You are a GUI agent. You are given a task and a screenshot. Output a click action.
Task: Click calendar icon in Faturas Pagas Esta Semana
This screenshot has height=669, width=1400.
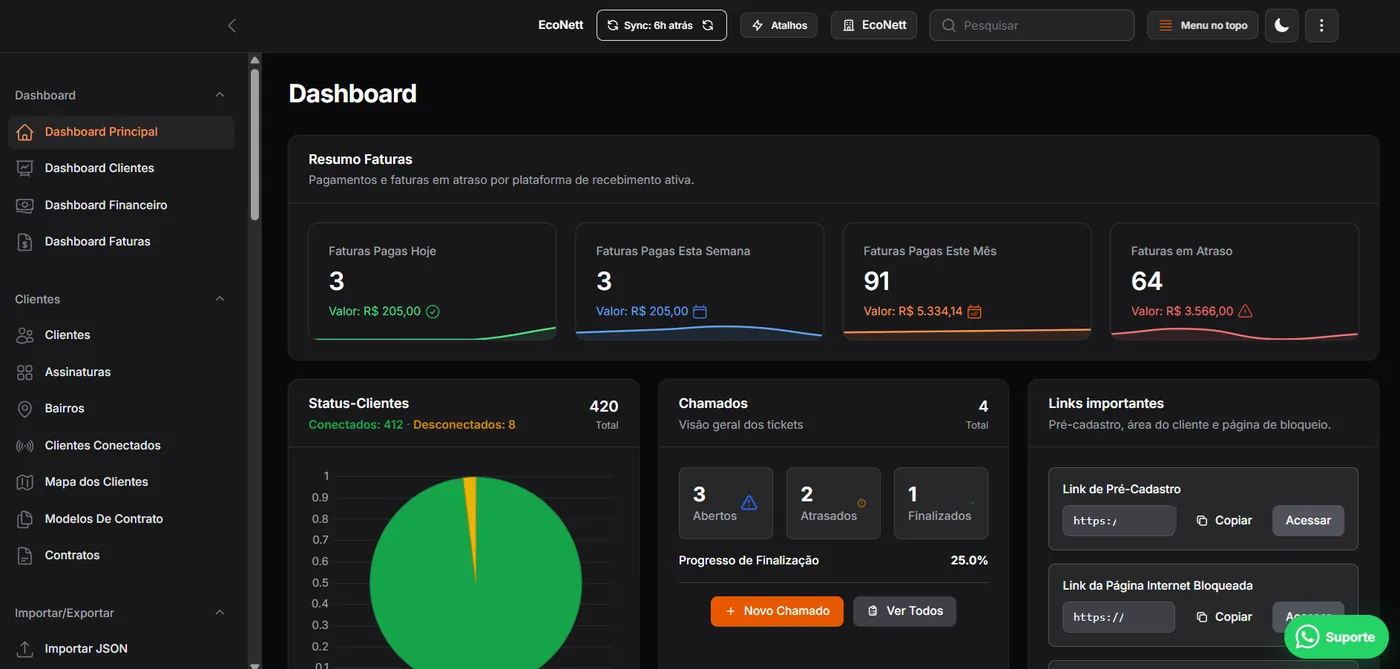(x=700, y=311)
